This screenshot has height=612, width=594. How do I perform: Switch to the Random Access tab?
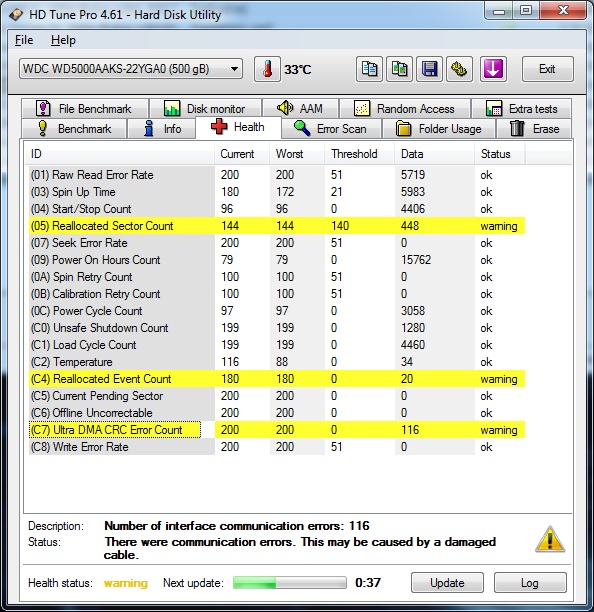pyautogui.click(x=404, y=109)
